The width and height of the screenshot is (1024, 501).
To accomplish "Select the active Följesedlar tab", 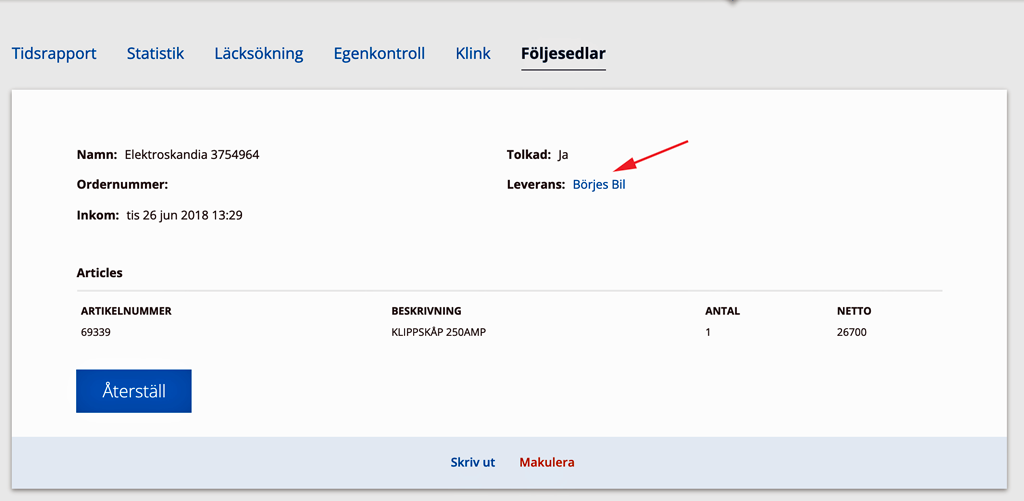I will click(564, 54).
